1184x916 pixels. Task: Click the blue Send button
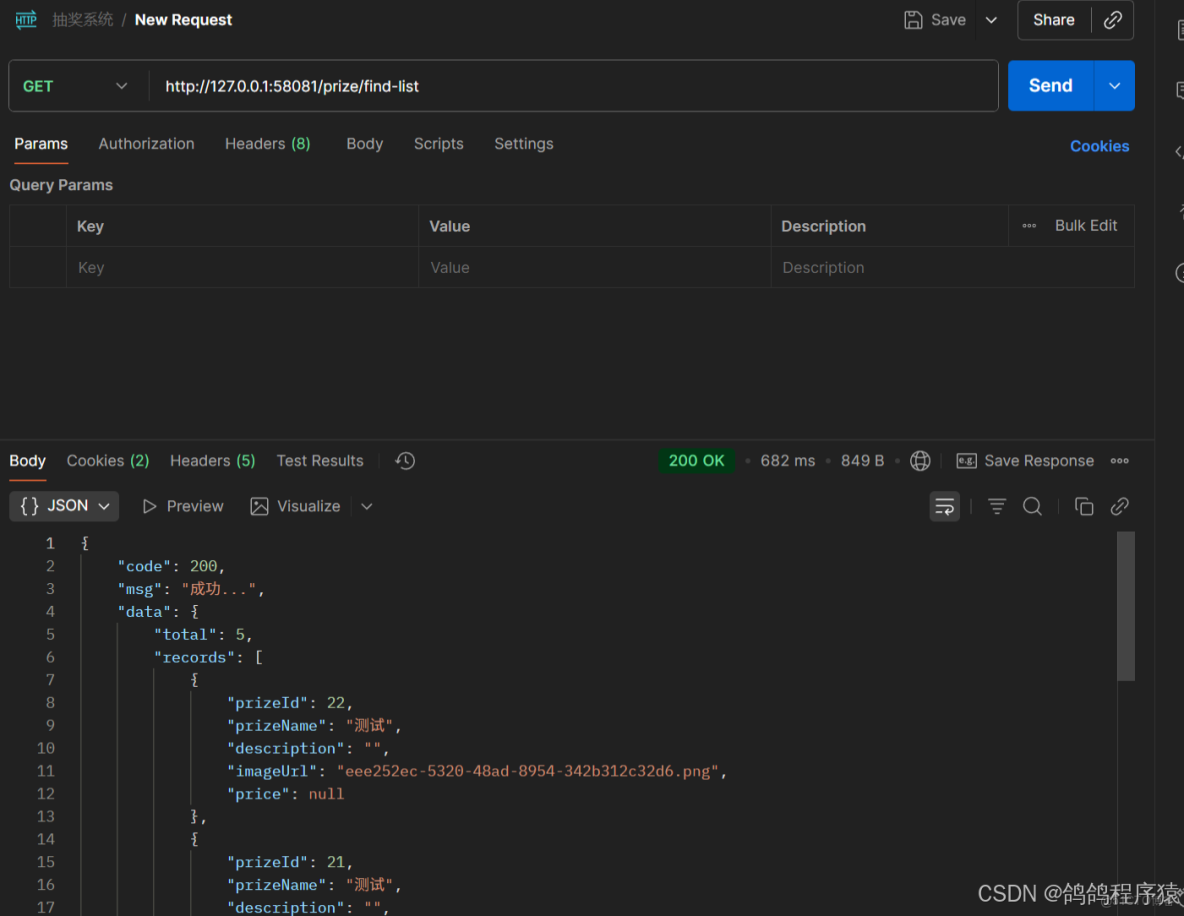(x=1050, y=86)
